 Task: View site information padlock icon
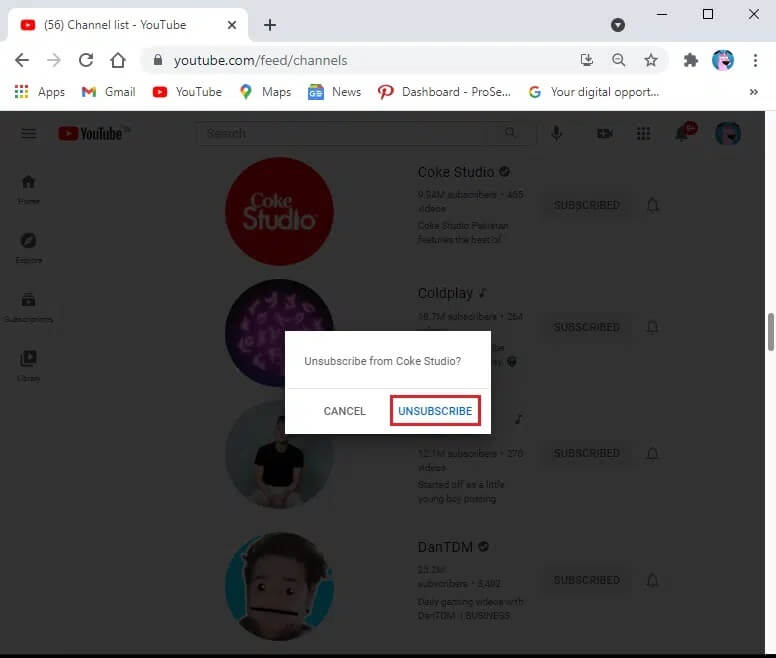[x=158, y=60]
